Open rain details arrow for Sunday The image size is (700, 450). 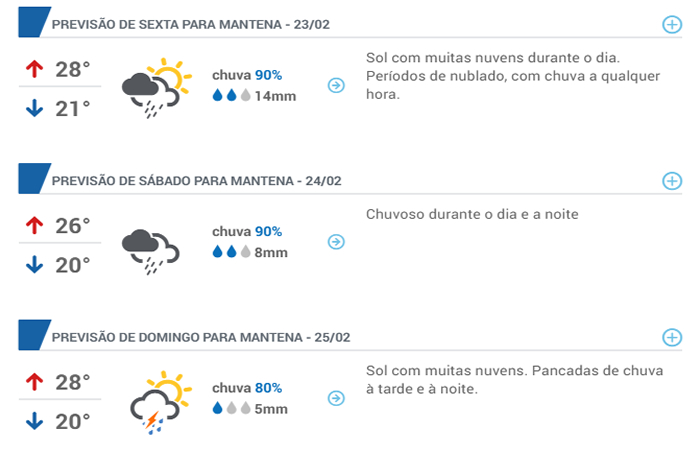pyautogui.click(x=336, y=398)
